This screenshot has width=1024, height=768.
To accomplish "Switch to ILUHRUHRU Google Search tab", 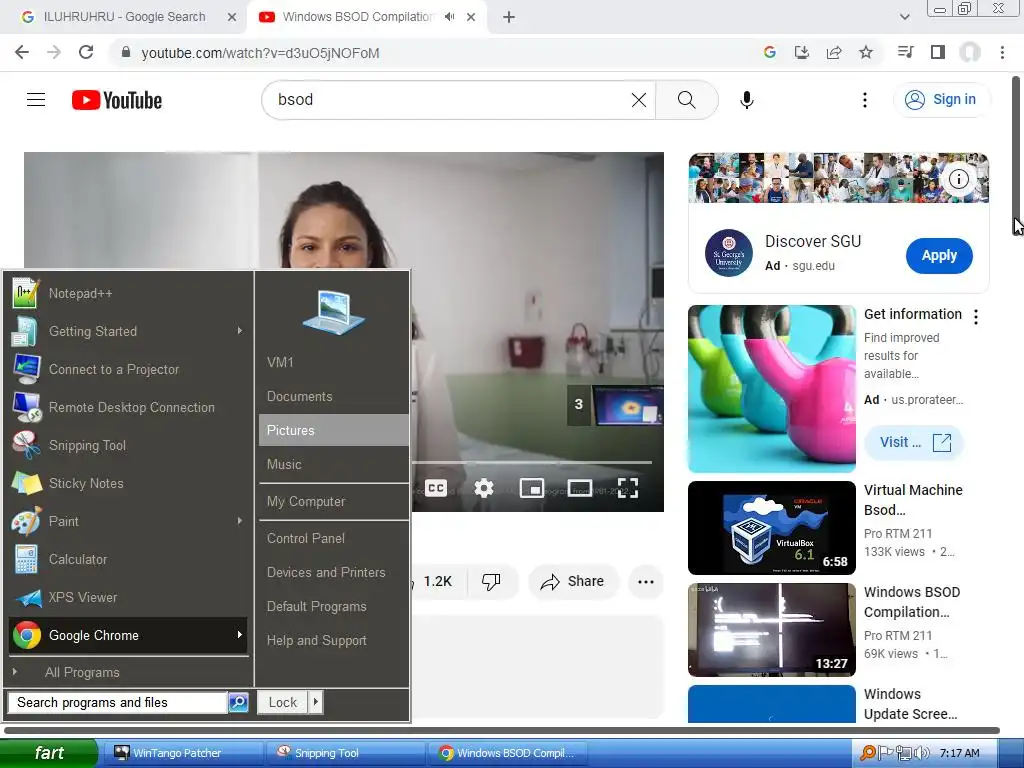I will pos(124,17).
